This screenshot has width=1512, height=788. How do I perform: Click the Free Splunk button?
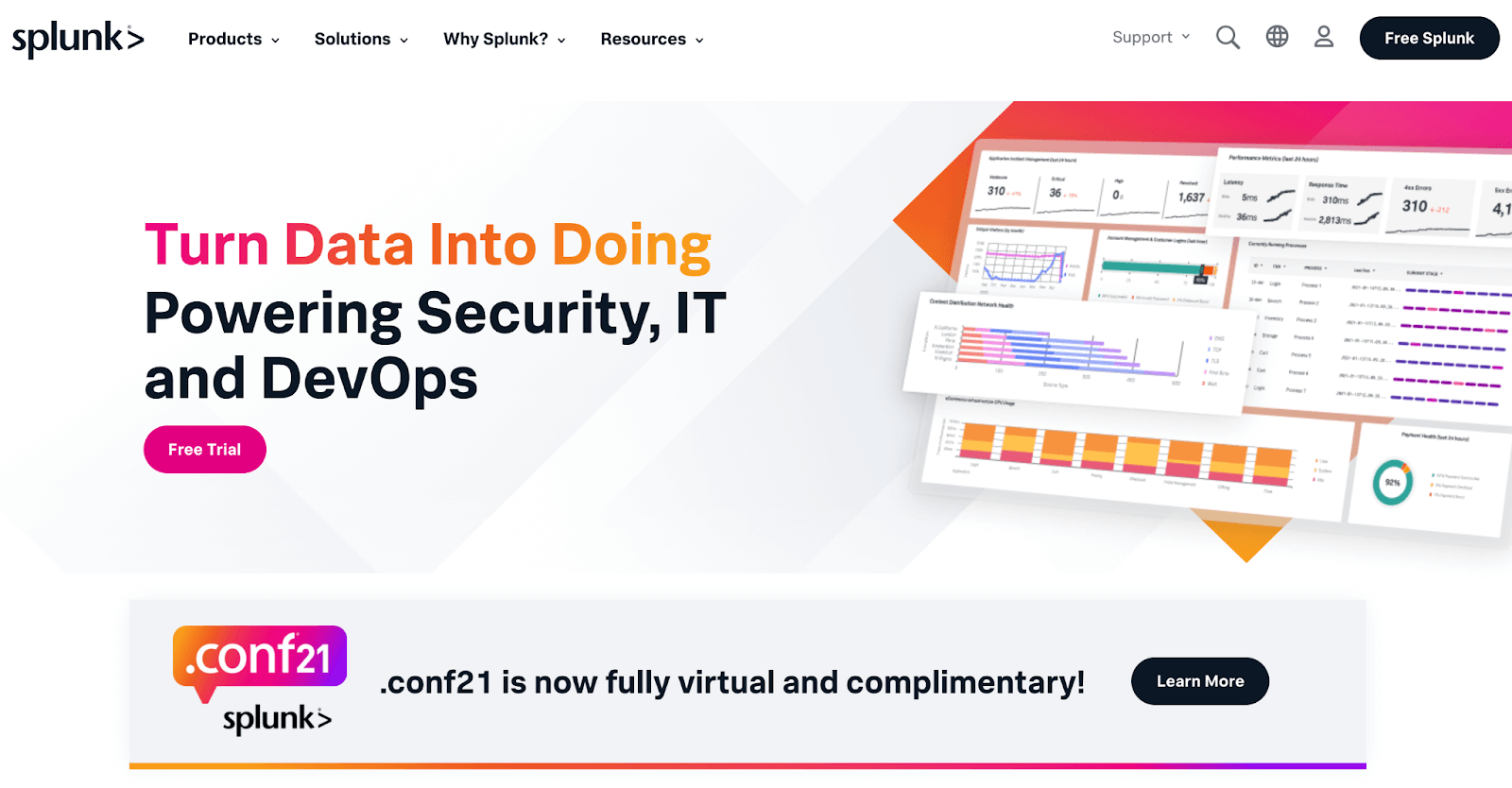coord(1429,38)
